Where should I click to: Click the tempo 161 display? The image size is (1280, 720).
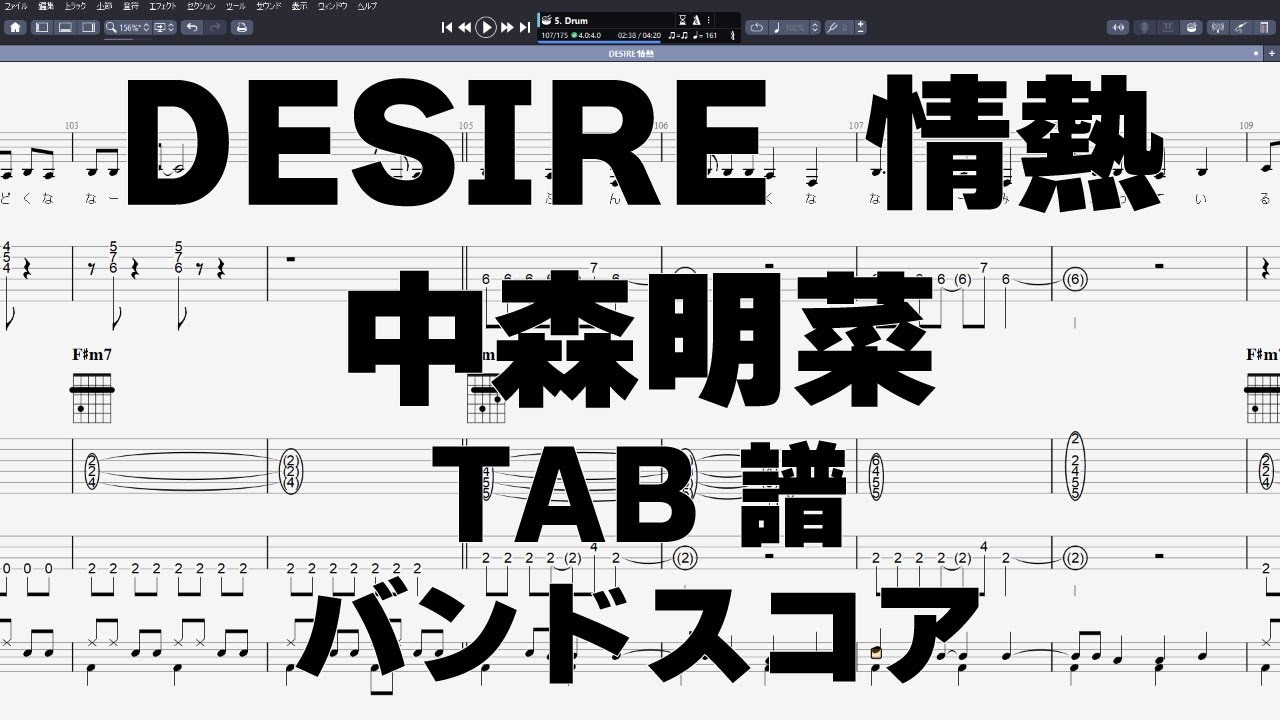click(704, 36)
